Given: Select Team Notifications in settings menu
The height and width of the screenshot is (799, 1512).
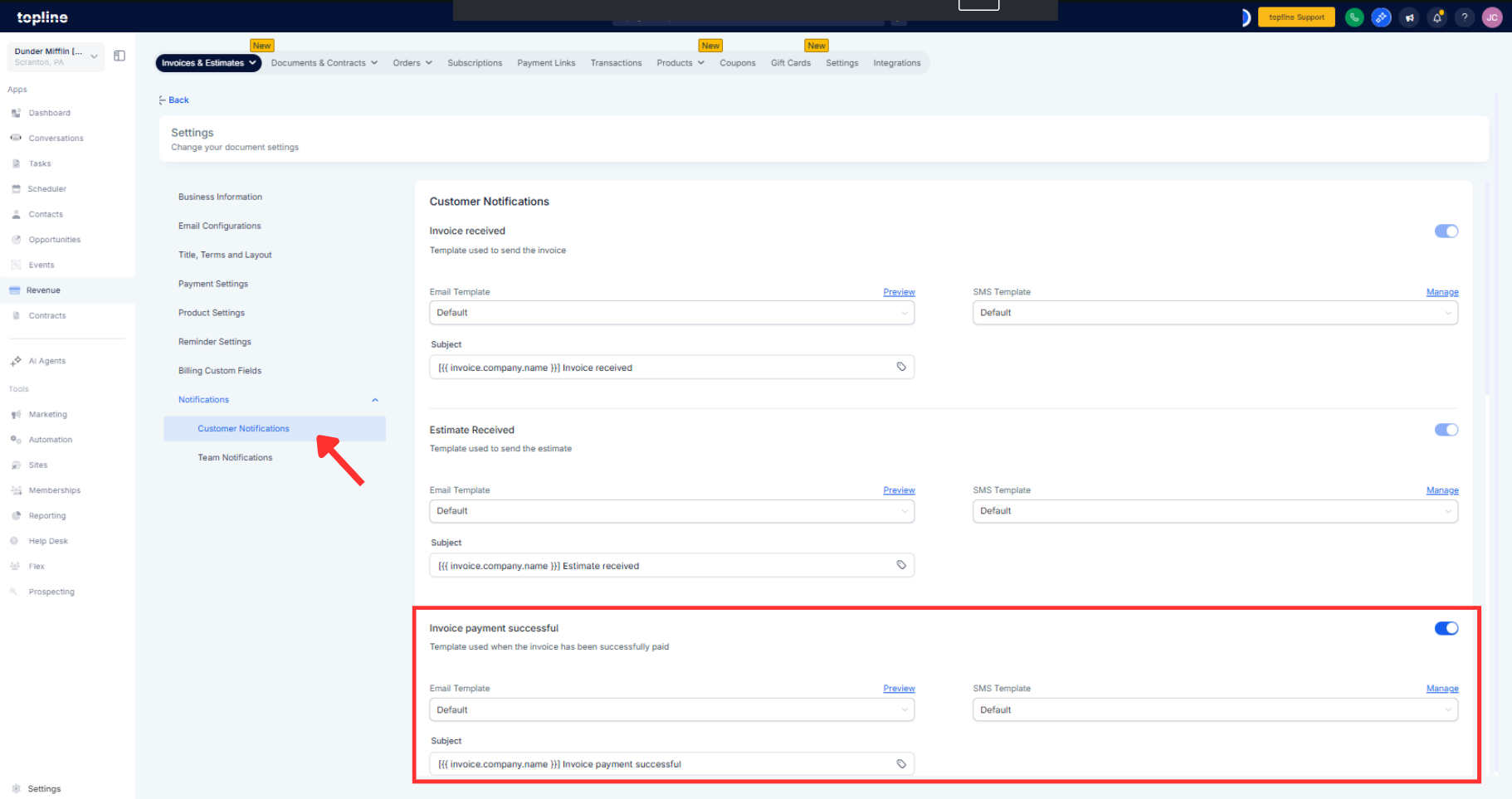Looking at the screenshot, I should click(235, 458).
